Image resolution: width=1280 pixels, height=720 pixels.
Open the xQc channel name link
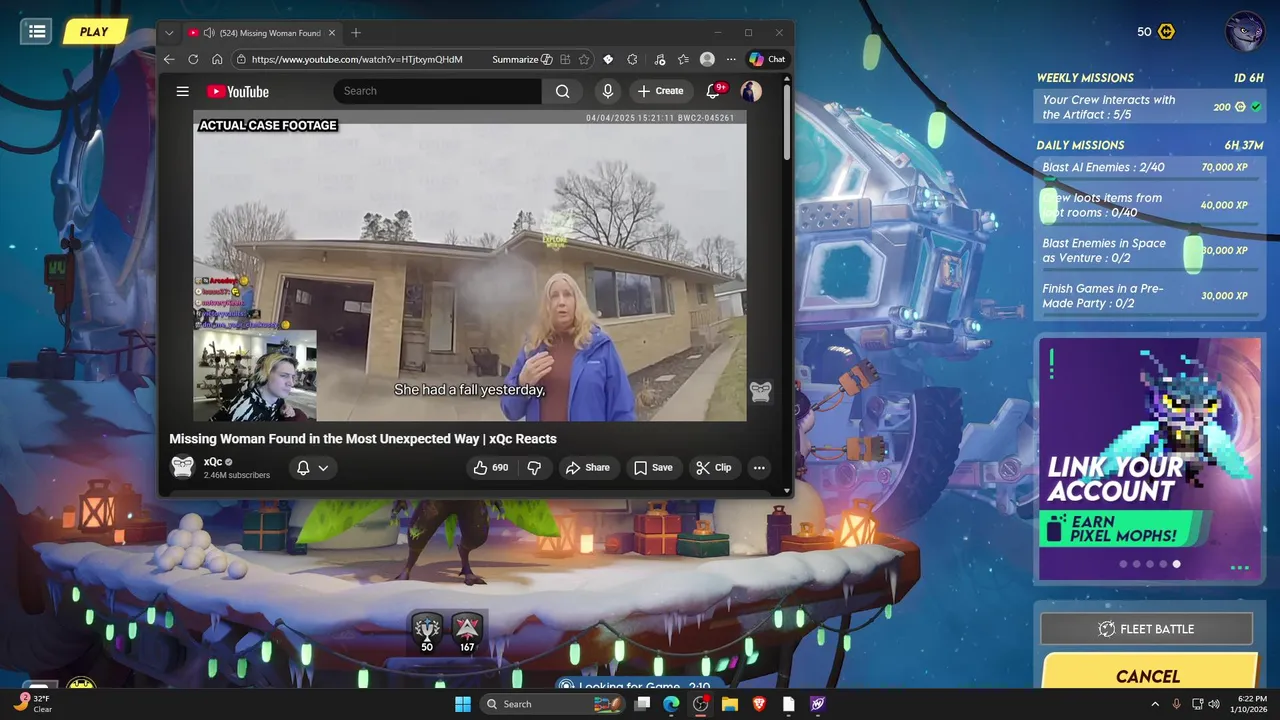pos(213,462)
